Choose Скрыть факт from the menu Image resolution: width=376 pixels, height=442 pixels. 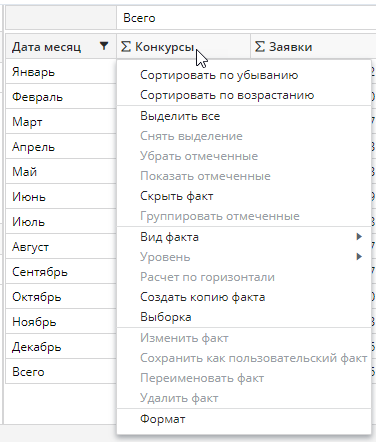[244, 196]
